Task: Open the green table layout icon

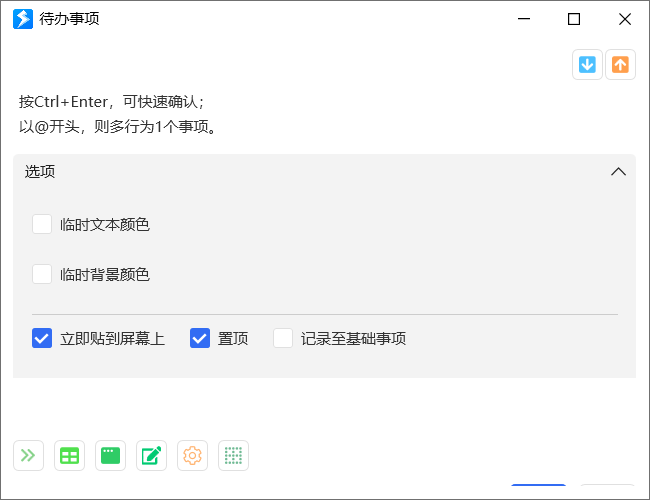Action: [x=69, y=455]
